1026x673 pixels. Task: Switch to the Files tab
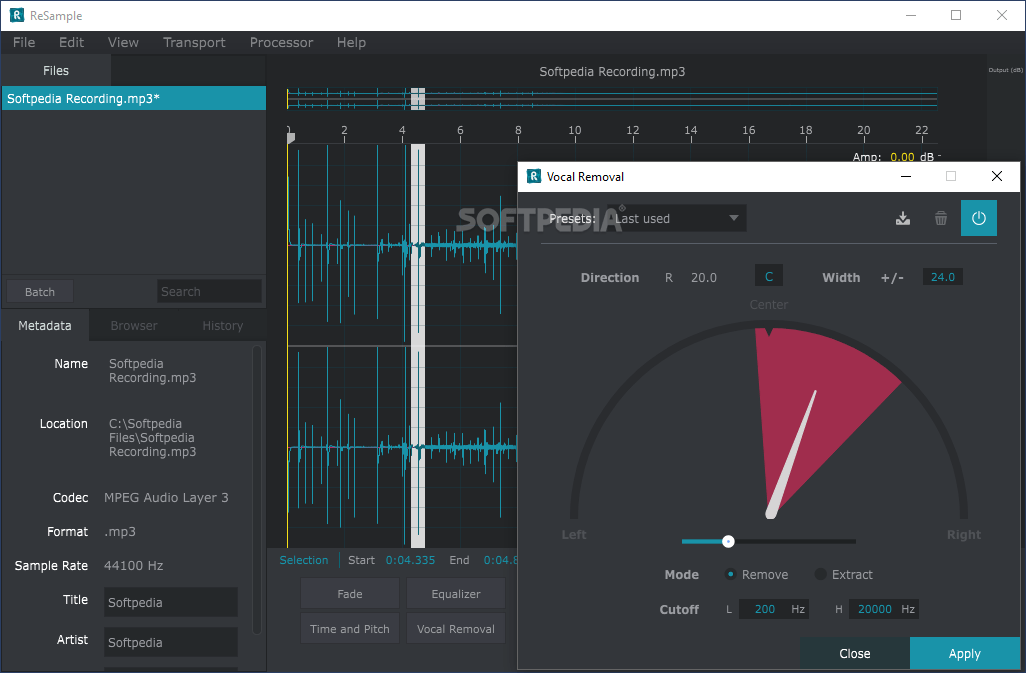tap(56, 71)
